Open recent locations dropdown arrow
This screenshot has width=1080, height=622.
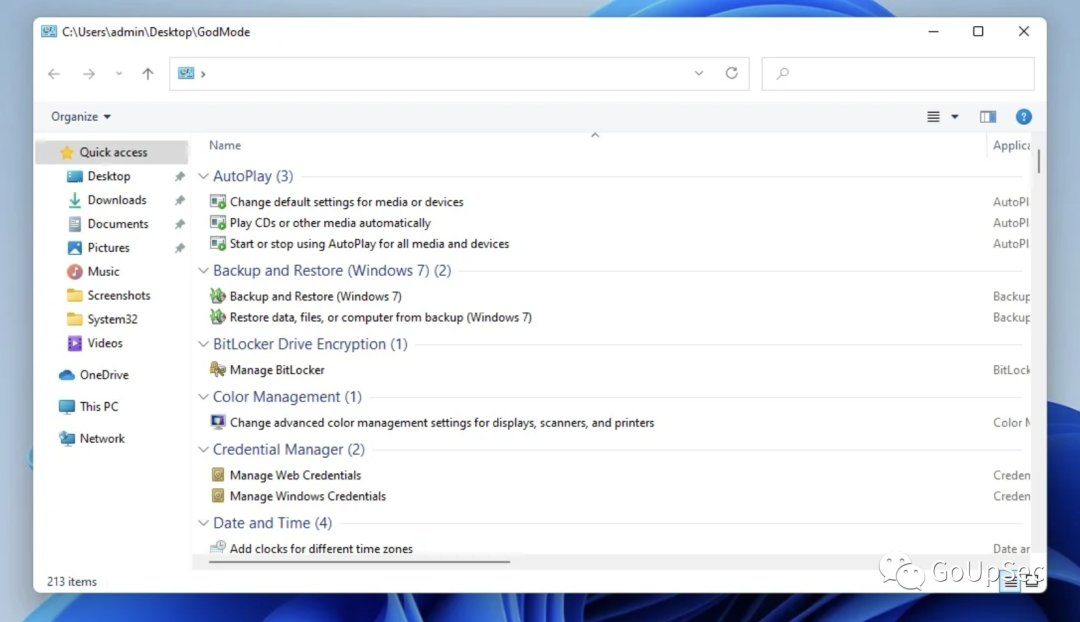click(119, 74)
